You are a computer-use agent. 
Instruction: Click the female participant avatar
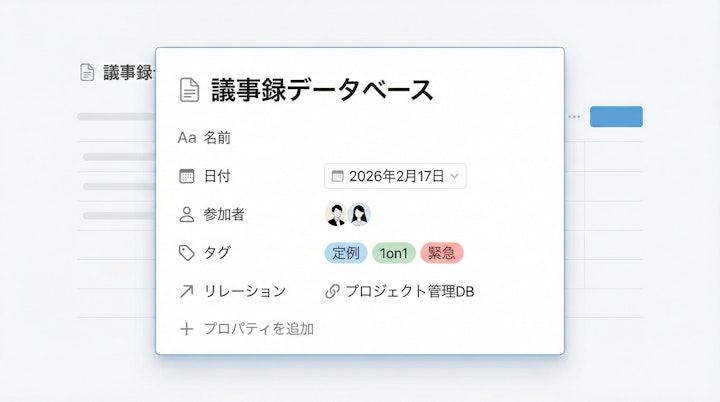pos(359,215)
